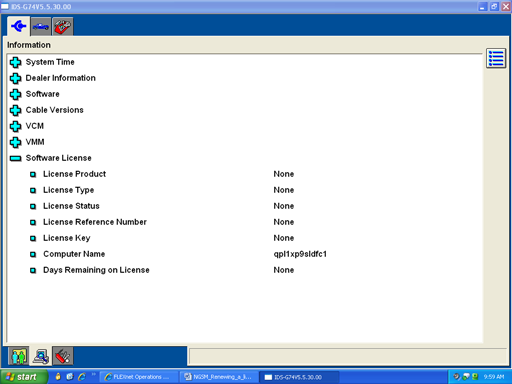
Task: Switch to FLEXnet Operations taskbar window
Action: (138, 377)
